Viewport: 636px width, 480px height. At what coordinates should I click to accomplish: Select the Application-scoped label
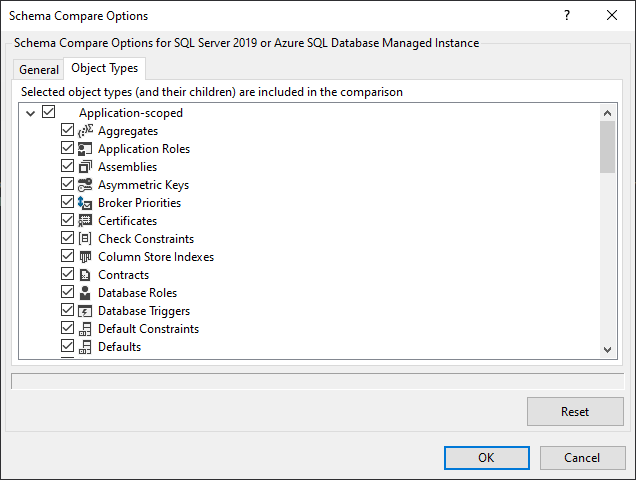pyautogui.click(x=131, y=113)
